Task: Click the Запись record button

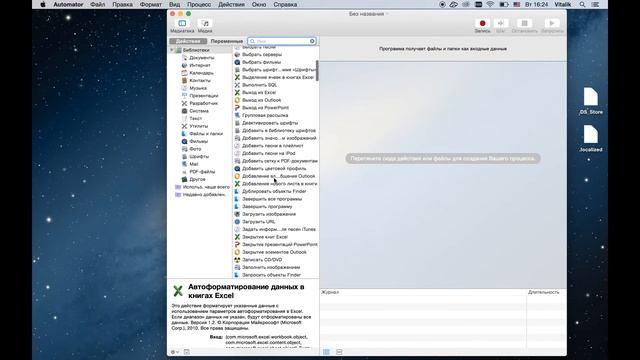Action: click(482, 25)
